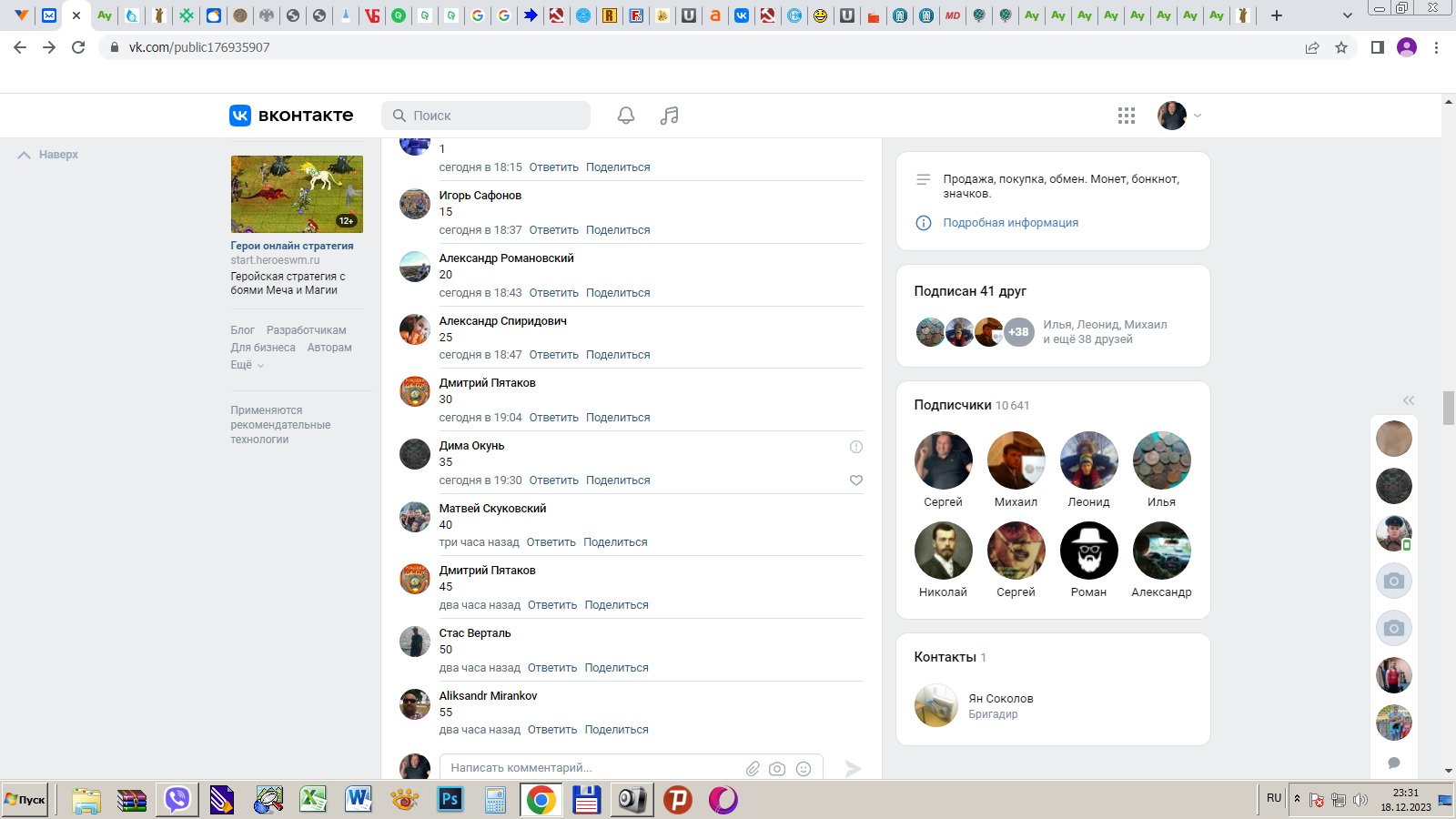Share Александр Романовский's comment

(618, 293)
